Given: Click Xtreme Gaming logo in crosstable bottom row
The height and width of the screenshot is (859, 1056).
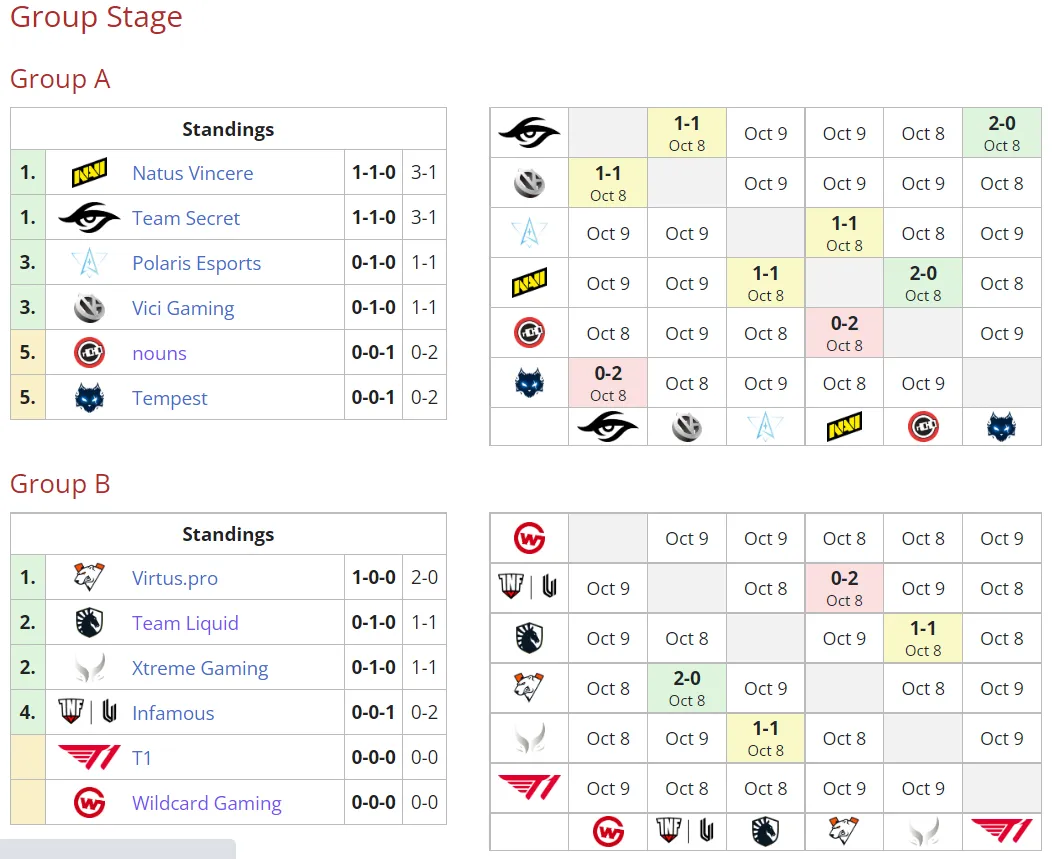Looking at the screenshot, I should coord(923,831).
